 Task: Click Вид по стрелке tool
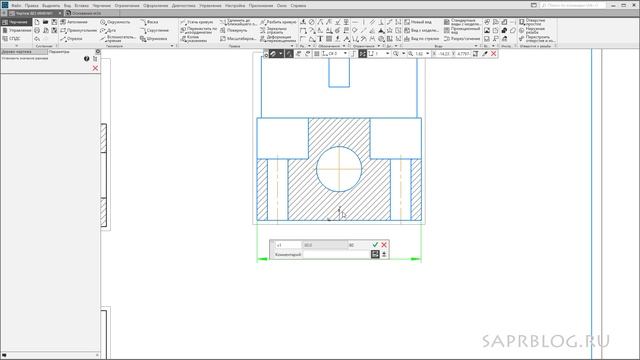pyautogui.click(x=421, y=39)
